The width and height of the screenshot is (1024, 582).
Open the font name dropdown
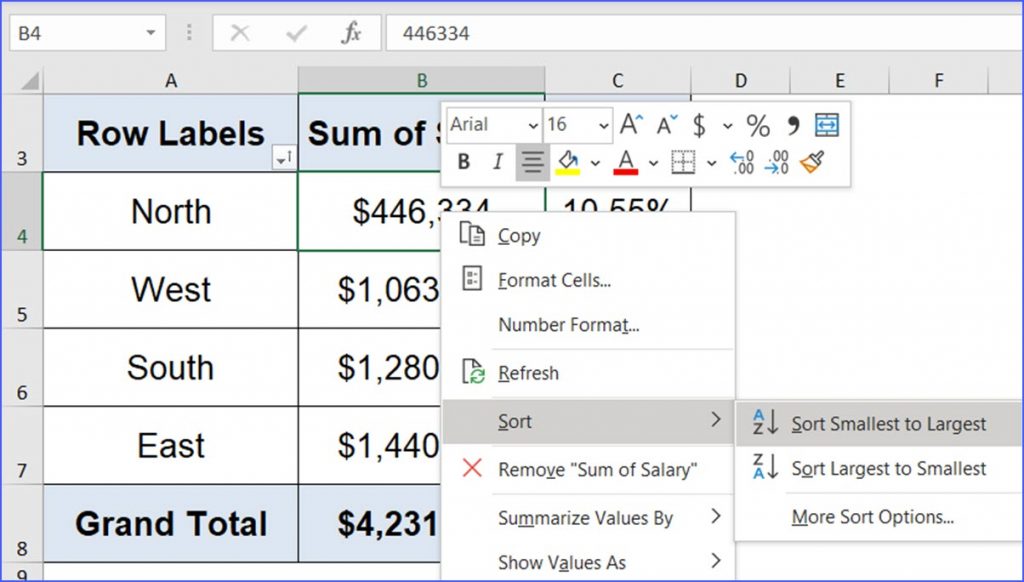click(x=532, y=125)
